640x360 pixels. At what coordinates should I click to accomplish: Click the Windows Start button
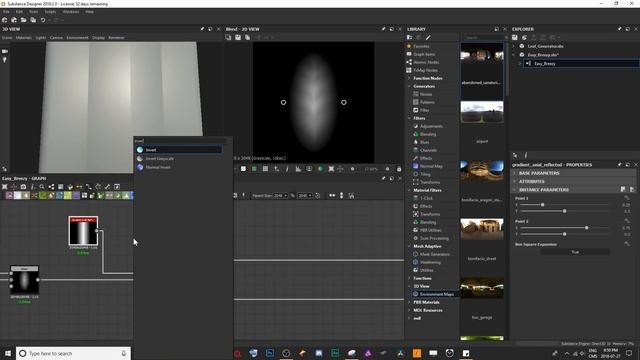pos(8,353)
